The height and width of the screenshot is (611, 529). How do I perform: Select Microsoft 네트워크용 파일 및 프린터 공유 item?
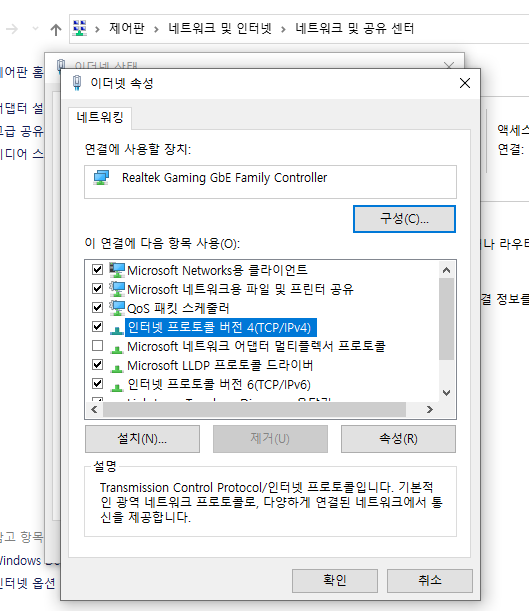click(x=240, y=289)
